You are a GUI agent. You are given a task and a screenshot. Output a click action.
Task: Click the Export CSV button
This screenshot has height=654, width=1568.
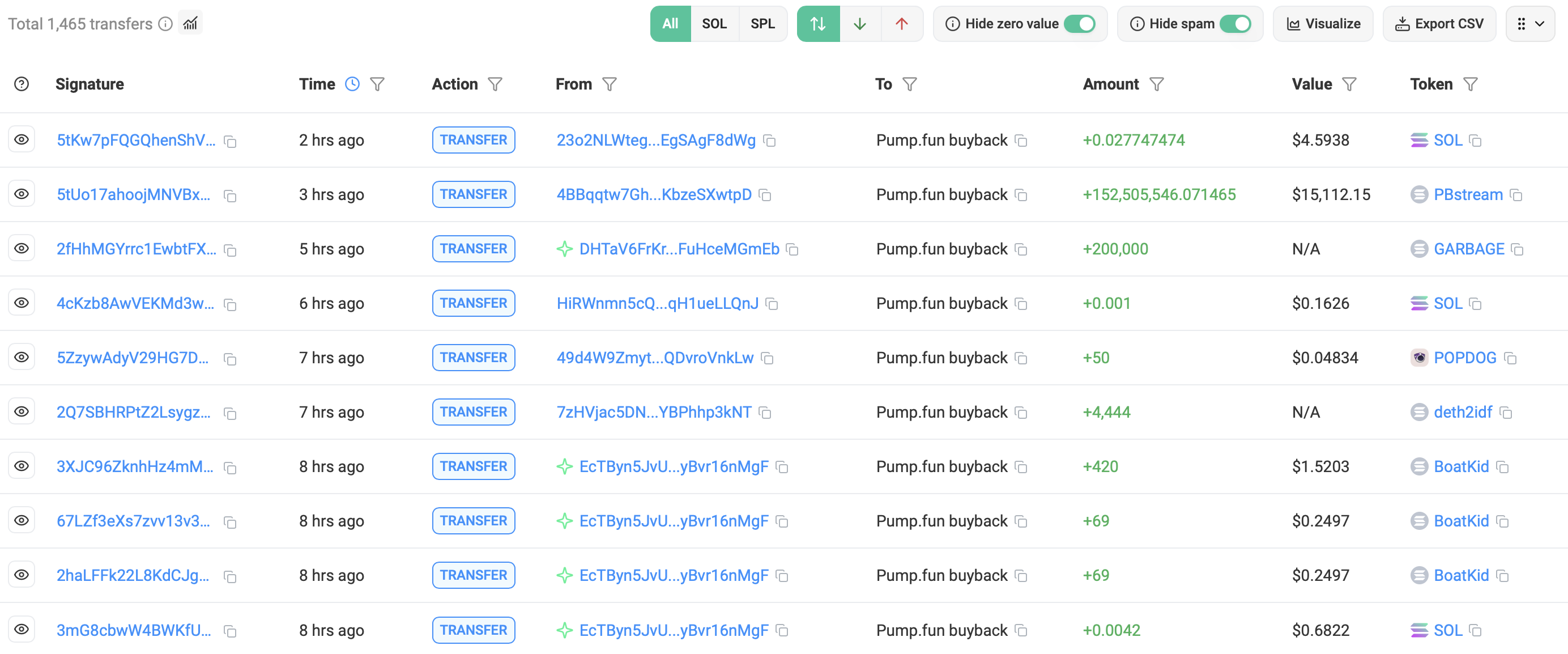coord(1439,24)
